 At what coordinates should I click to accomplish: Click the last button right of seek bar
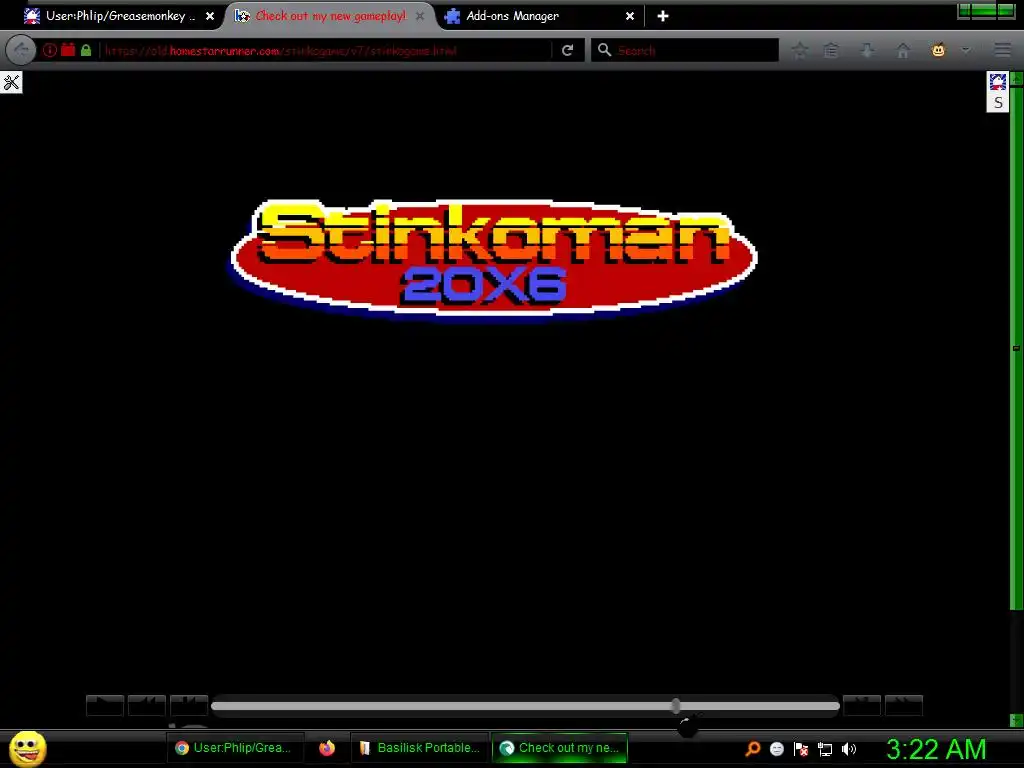click(904, 705)
